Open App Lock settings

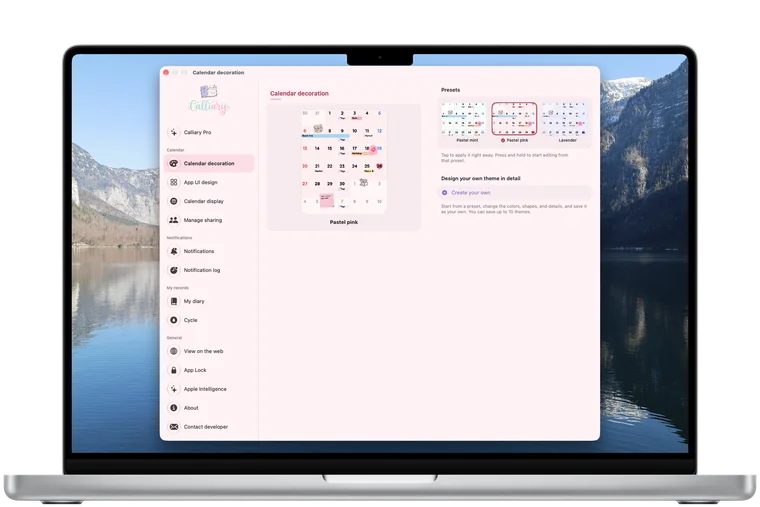pos(209,370)
